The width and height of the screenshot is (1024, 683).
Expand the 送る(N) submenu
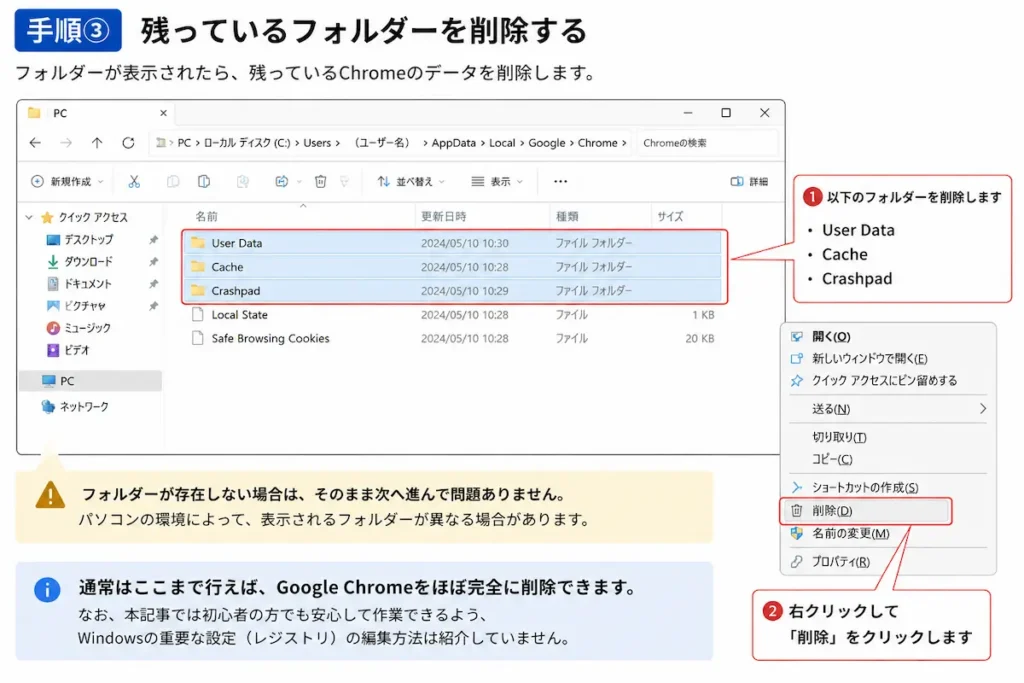pyautogui.click(x=888, y=409)
